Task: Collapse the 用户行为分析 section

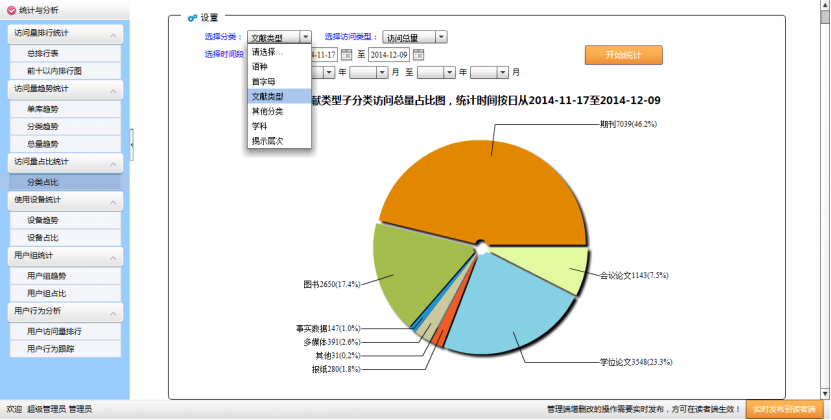Action: (114, 311)
